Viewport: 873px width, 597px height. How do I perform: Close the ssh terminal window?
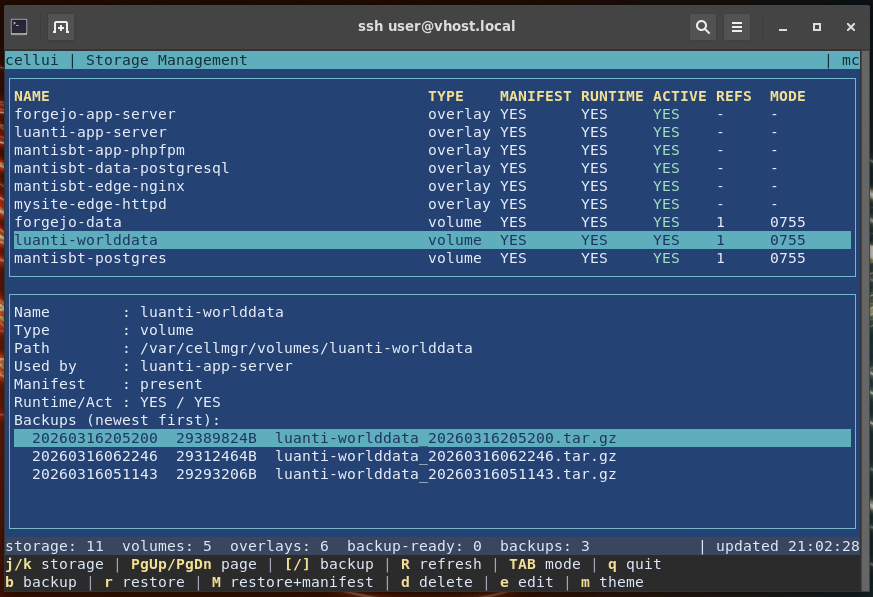(850, 27)
